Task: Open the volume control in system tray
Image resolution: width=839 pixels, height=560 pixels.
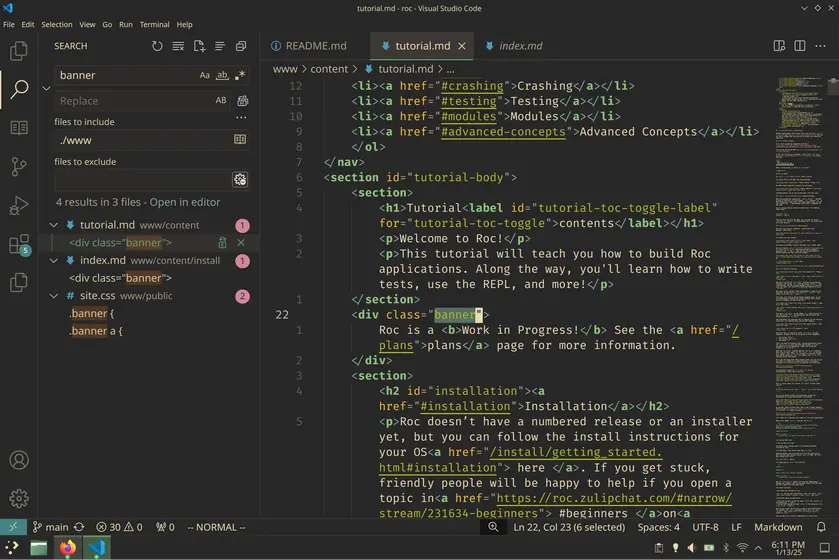Action: 692,548
